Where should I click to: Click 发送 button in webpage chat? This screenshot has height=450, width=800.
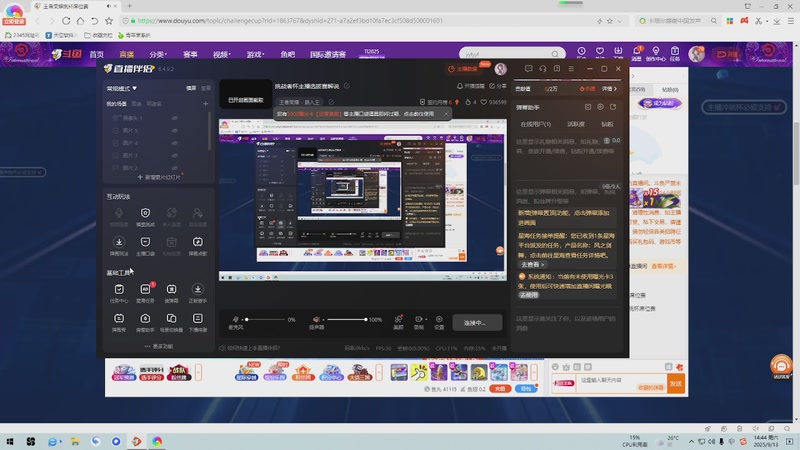point(676,383)
